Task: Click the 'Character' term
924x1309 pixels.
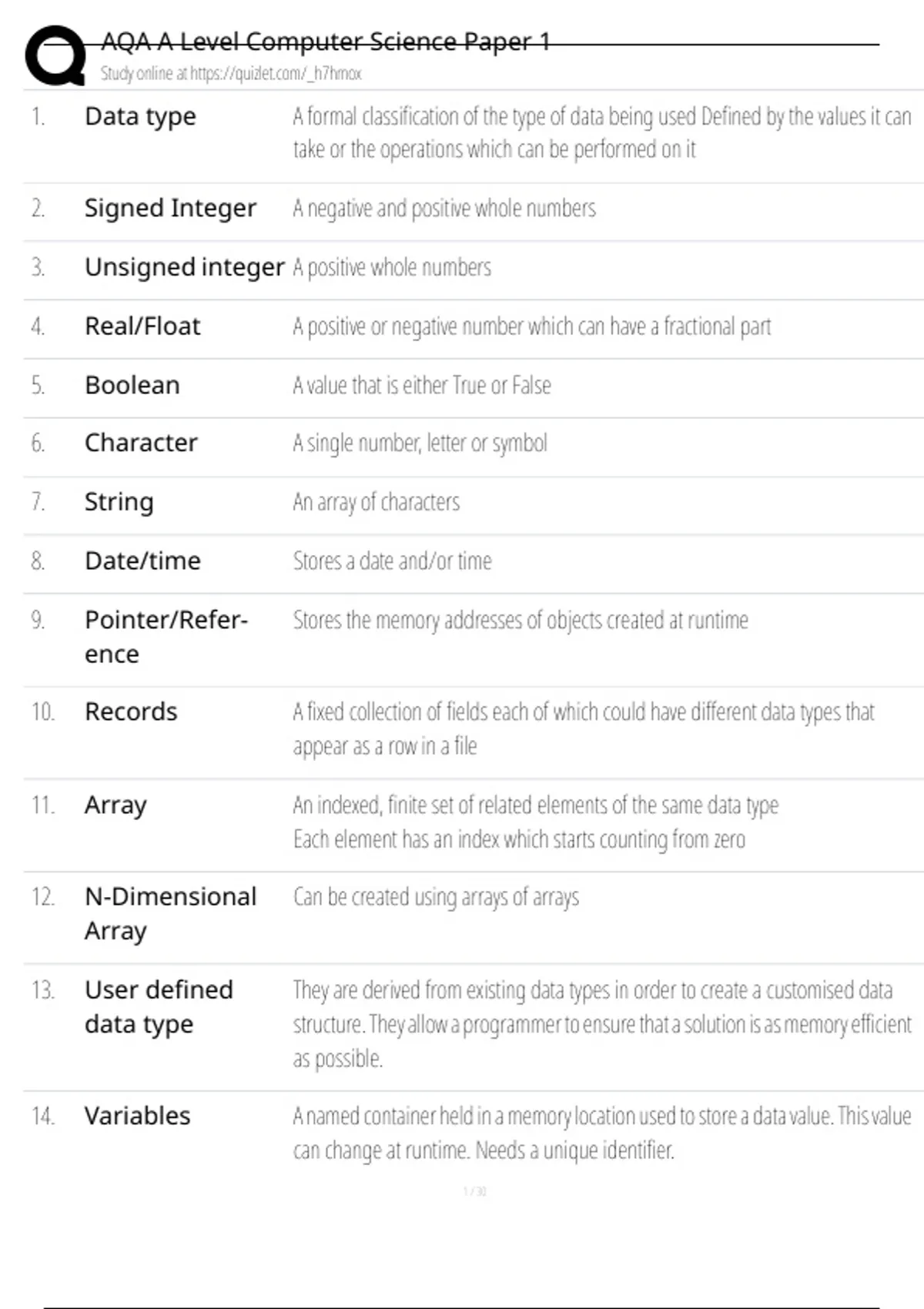Action: point(141,443)
